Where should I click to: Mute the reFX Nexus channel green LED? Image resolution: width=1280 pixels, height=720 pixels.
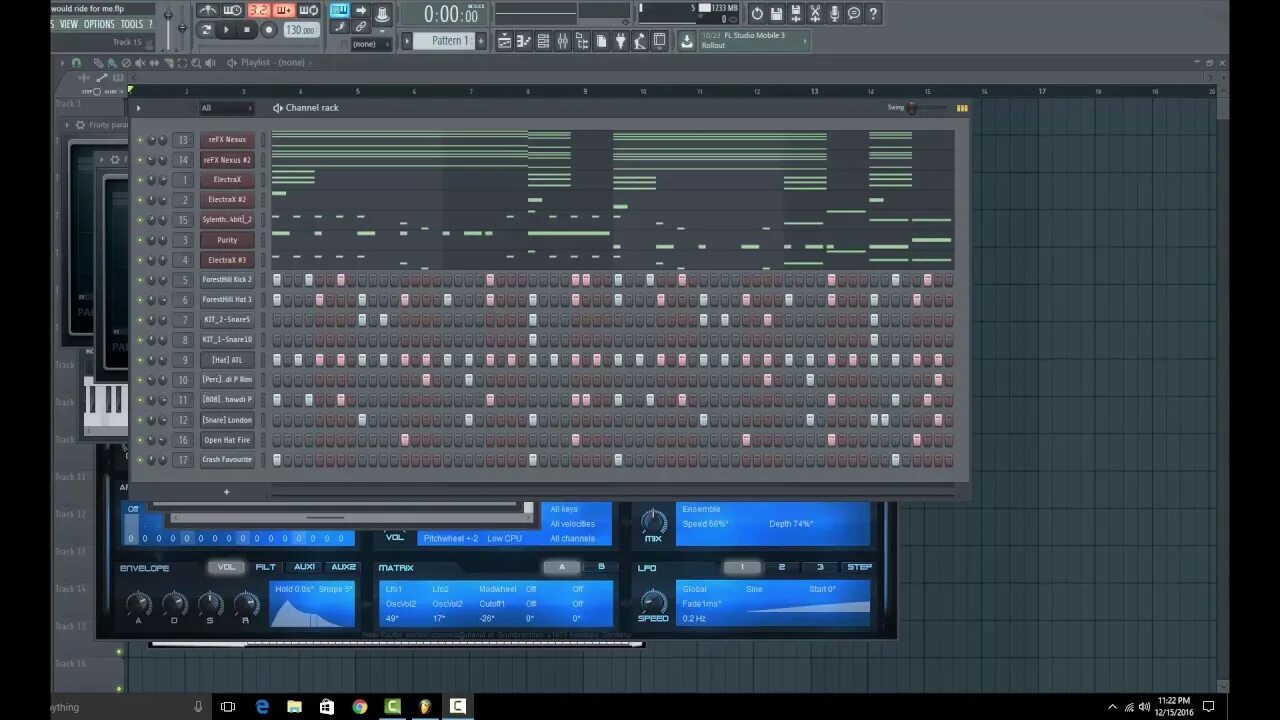[x=140, y=140]
